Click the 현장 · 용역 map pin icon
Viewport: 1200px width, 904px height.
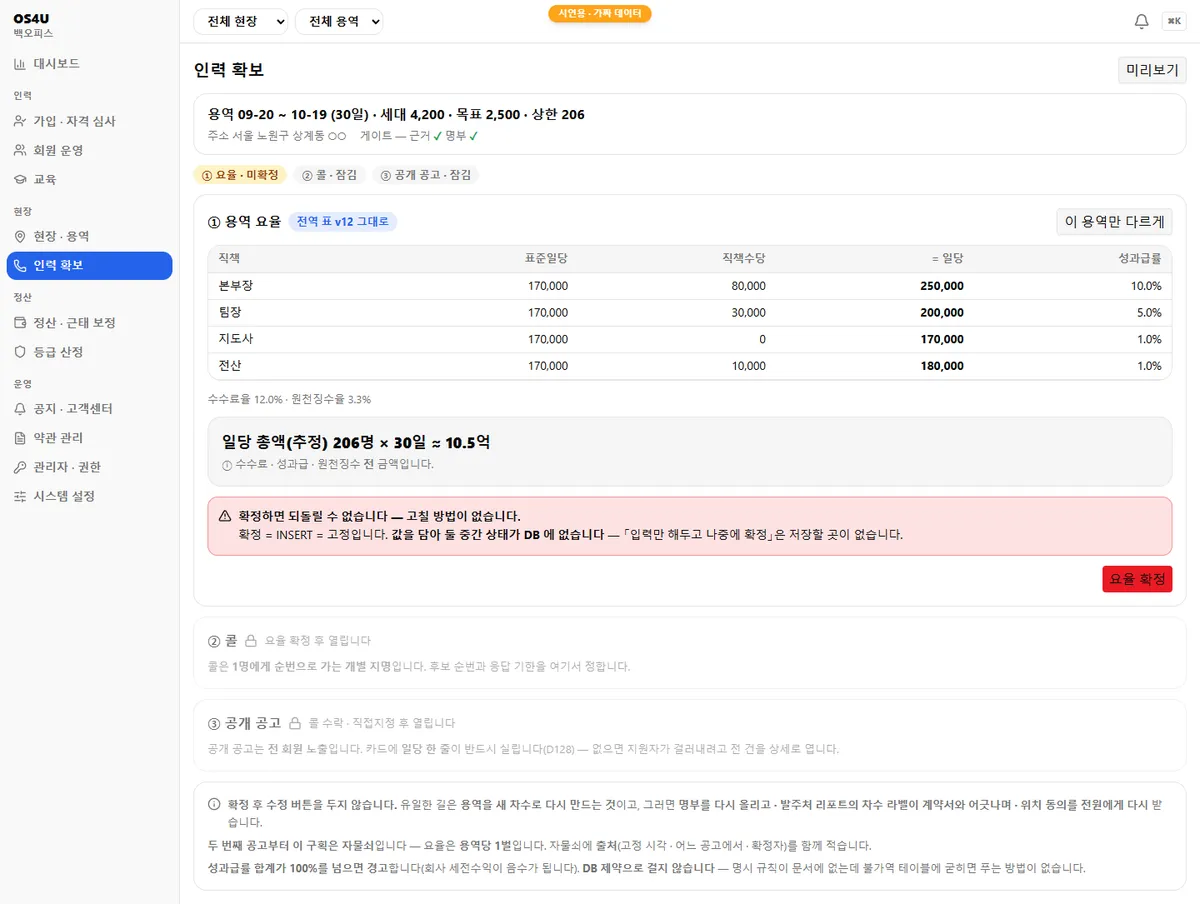click(x=20, y=236)
